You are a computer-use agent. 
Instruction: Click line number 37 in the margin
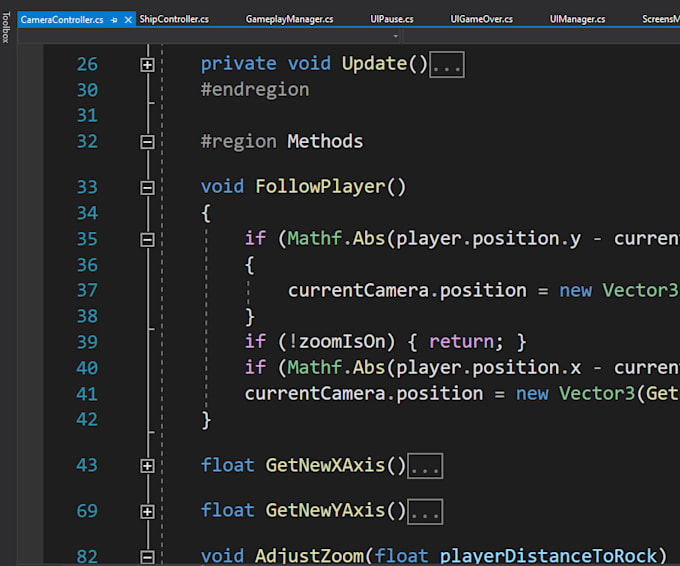click(87, 291)
